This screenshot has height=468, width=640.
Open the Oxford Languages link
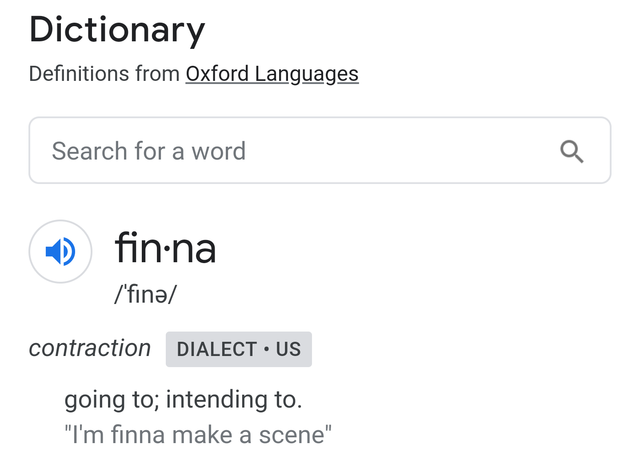tap(272, 74)
